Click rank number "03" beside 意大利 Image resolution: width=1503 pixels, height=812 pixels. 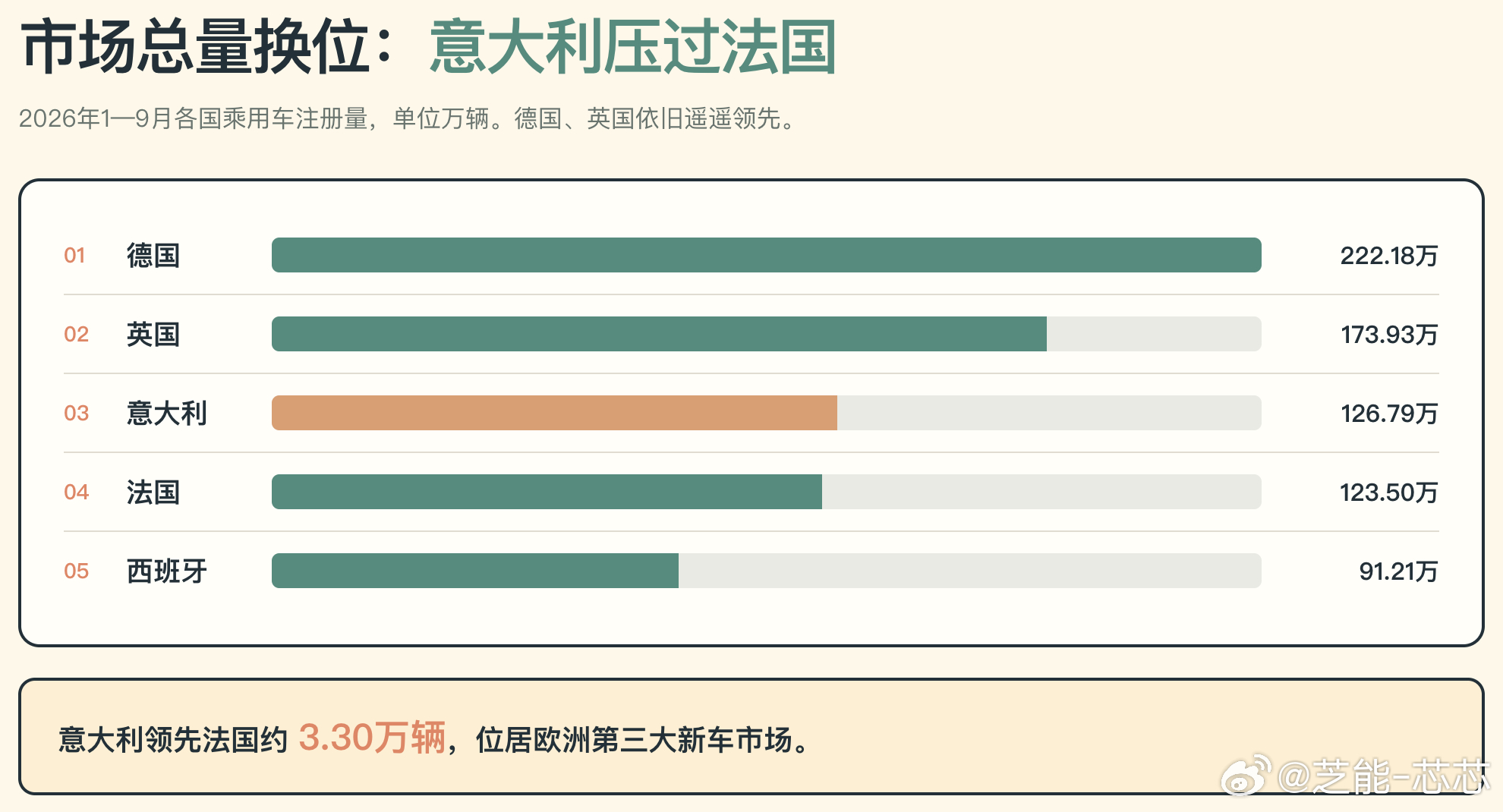point(76,413)
